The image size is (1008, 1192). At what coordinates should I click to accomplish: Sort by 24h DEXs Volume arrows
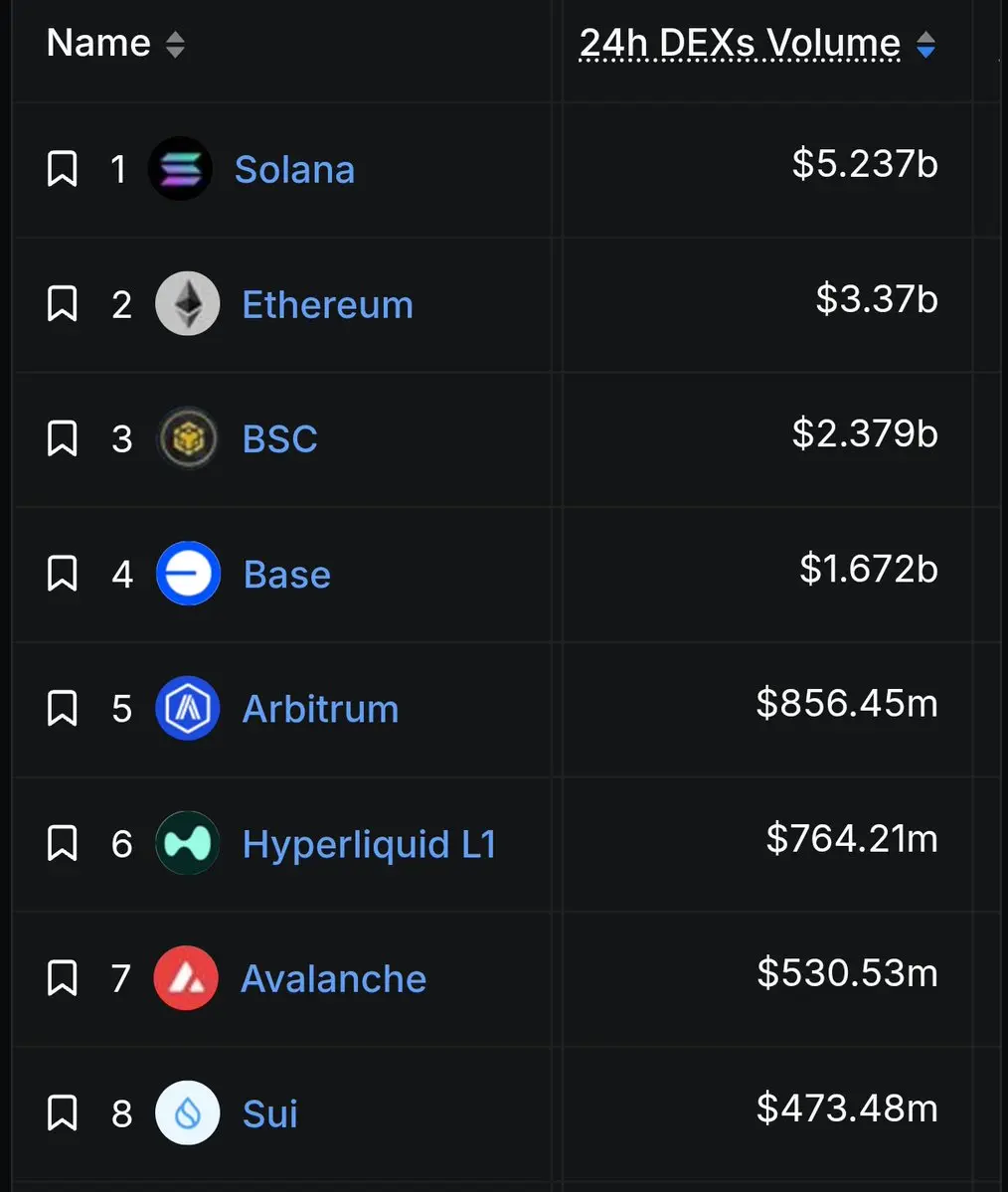click(x=925, y=44)
